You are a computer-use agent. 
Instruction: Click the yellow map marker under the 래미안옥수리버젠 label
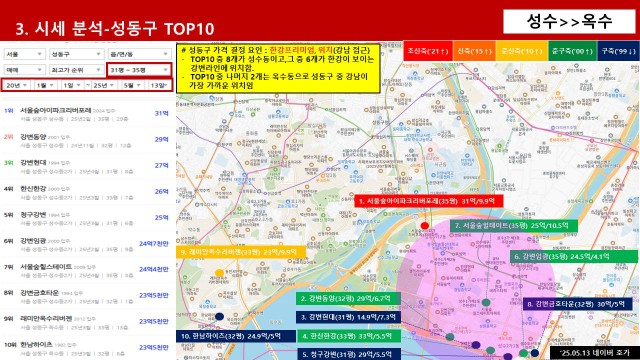point(219,273)
